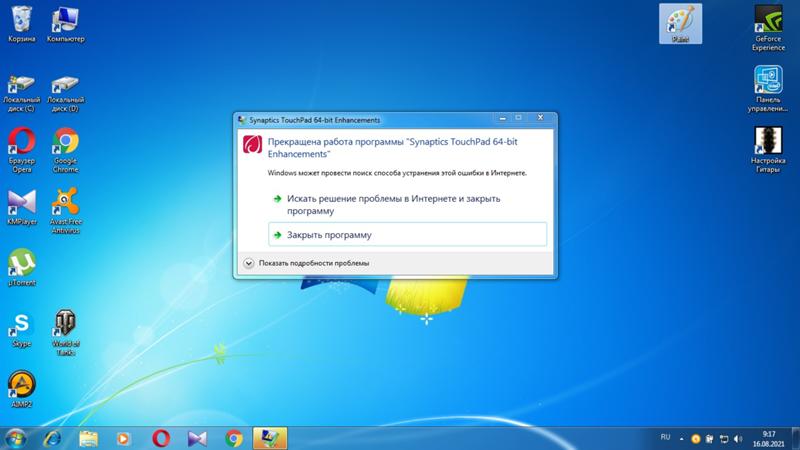Viewport: 800px width, 450px height.
Task: Select Локальный диск (D) shortcut
Action: 65,93
